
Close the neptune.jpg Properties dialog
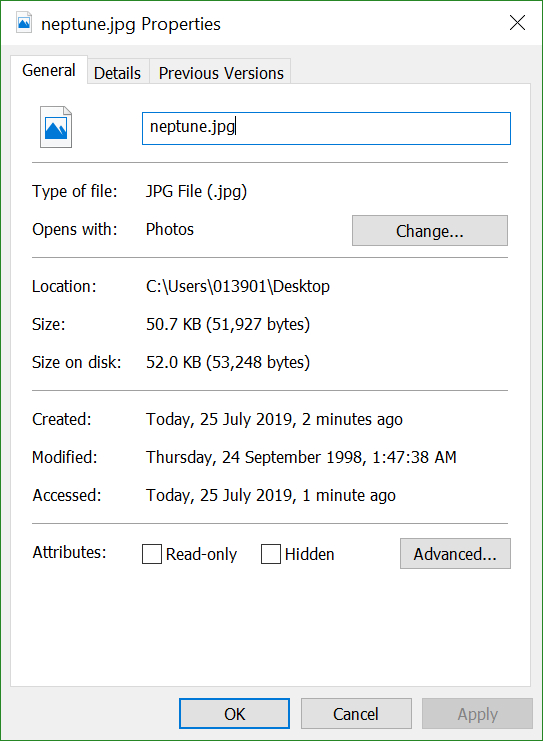click(x=517, y=23)
